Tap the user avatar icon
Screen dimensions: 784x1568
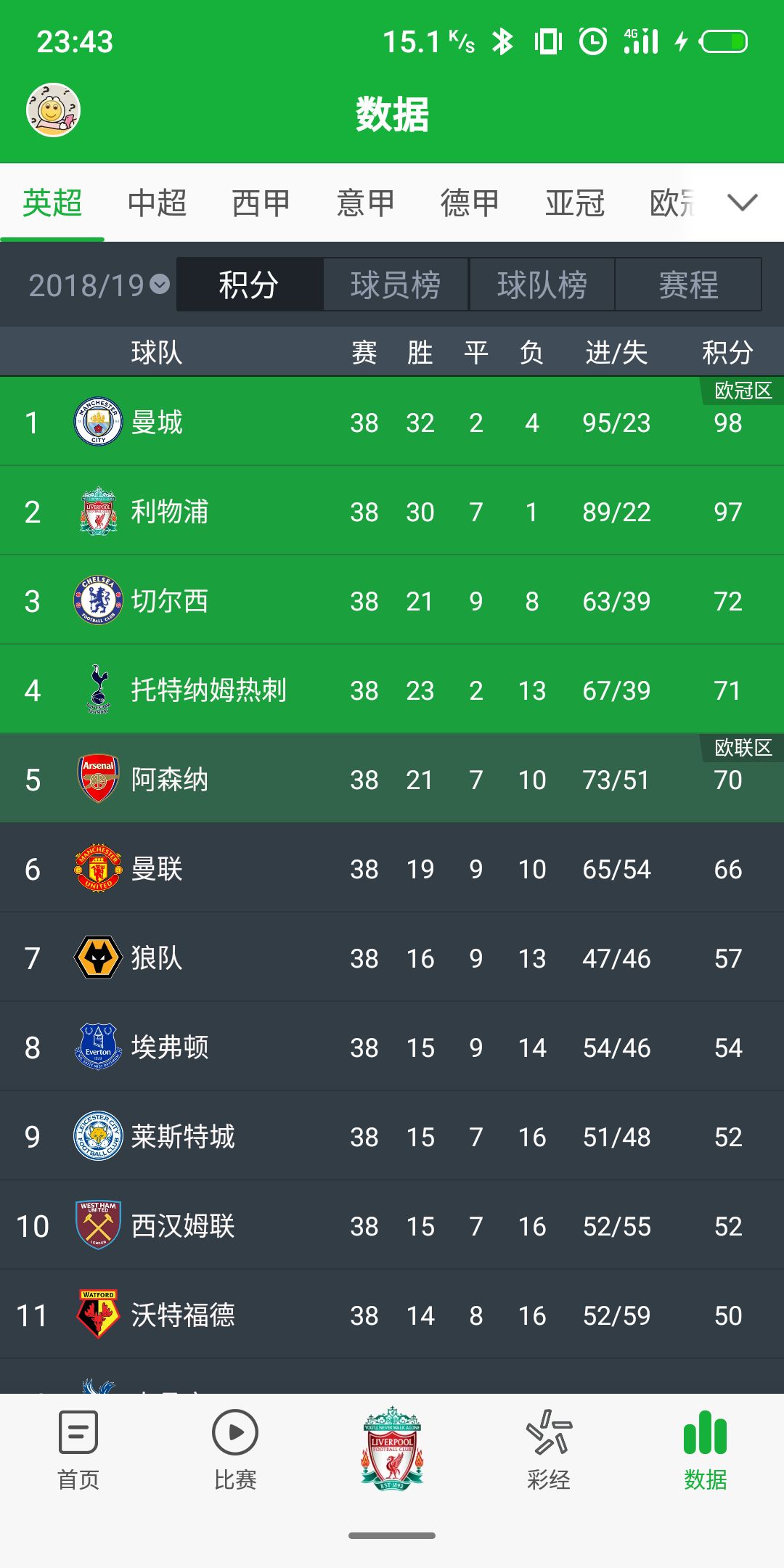click(53, 110)
